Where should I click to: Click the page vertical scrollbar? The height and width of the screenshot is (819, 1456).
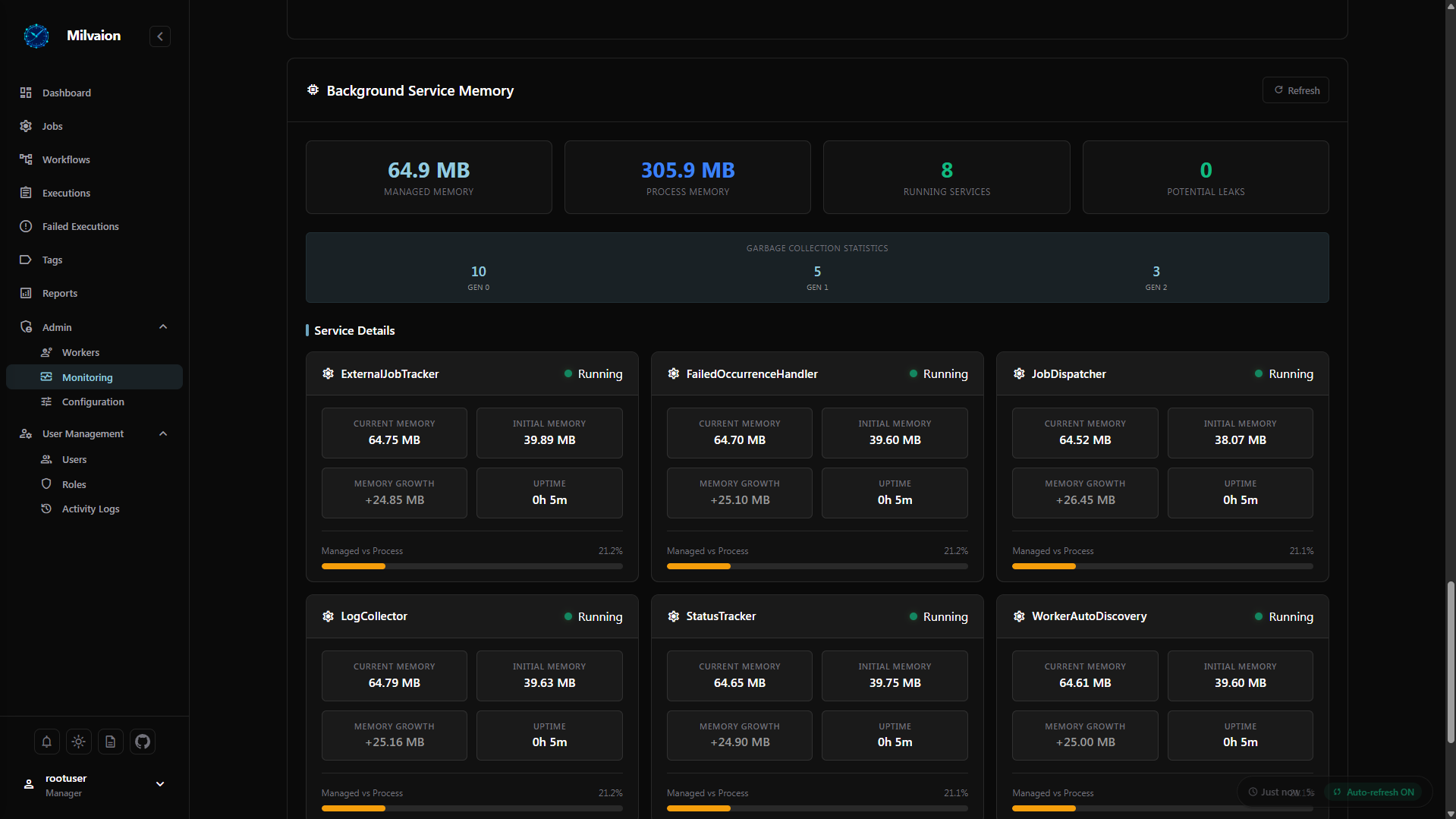click(1451, 663)
